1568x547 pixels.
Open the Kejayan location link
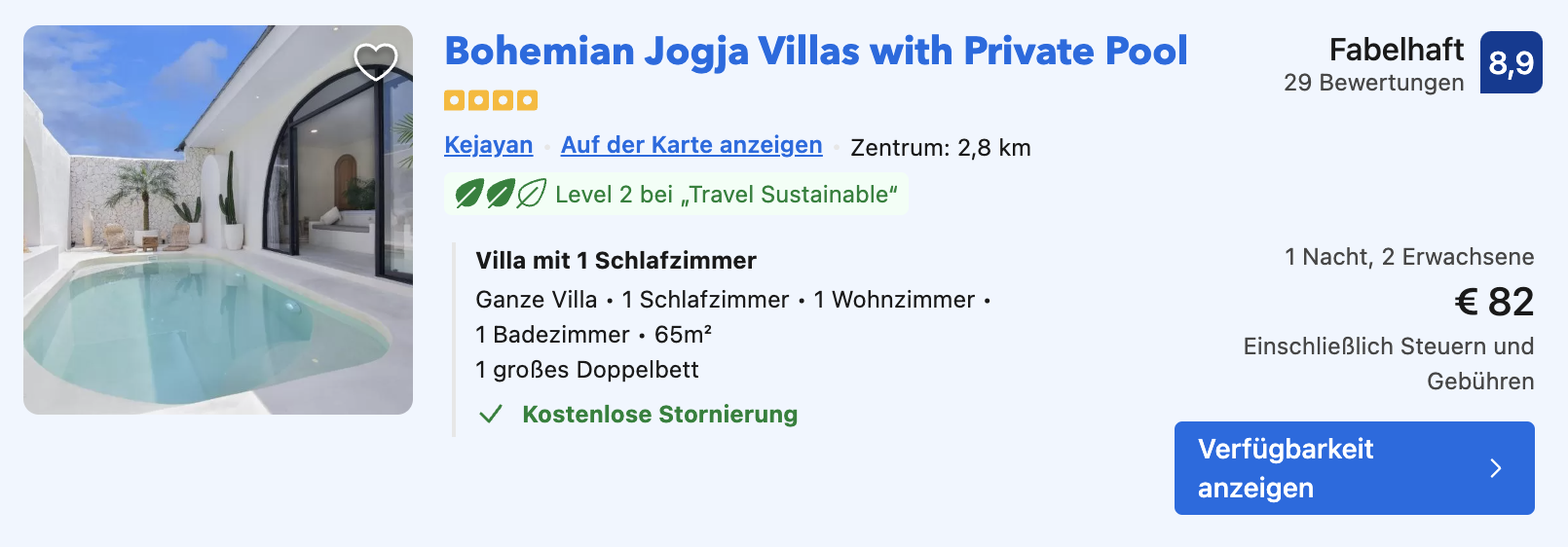point(489,145)
